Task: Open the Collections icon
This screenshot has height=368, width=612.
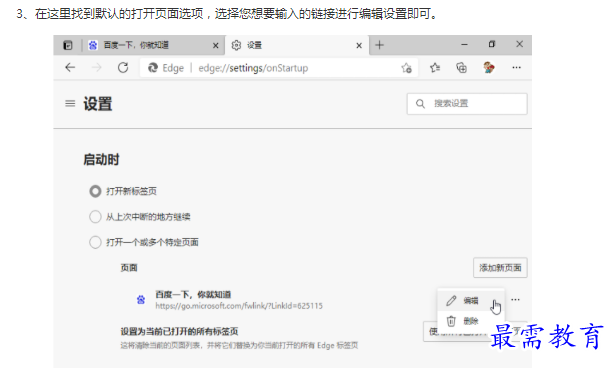Action: point(461,68)
